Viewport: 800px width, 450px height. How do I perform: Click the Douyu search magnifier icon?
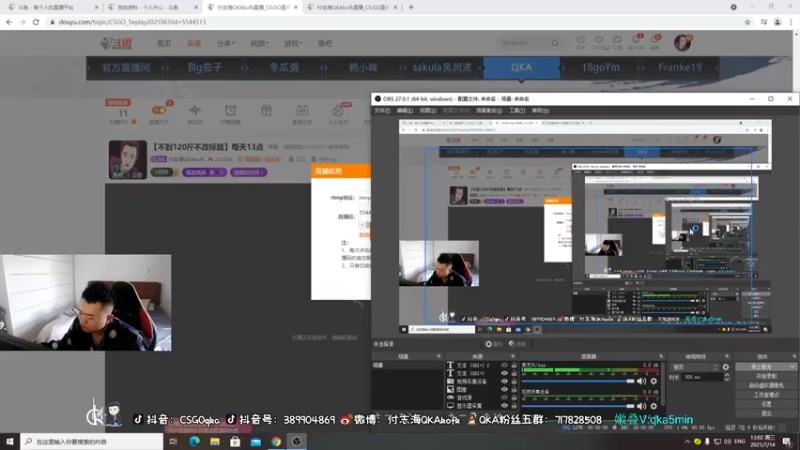(555, 43)
